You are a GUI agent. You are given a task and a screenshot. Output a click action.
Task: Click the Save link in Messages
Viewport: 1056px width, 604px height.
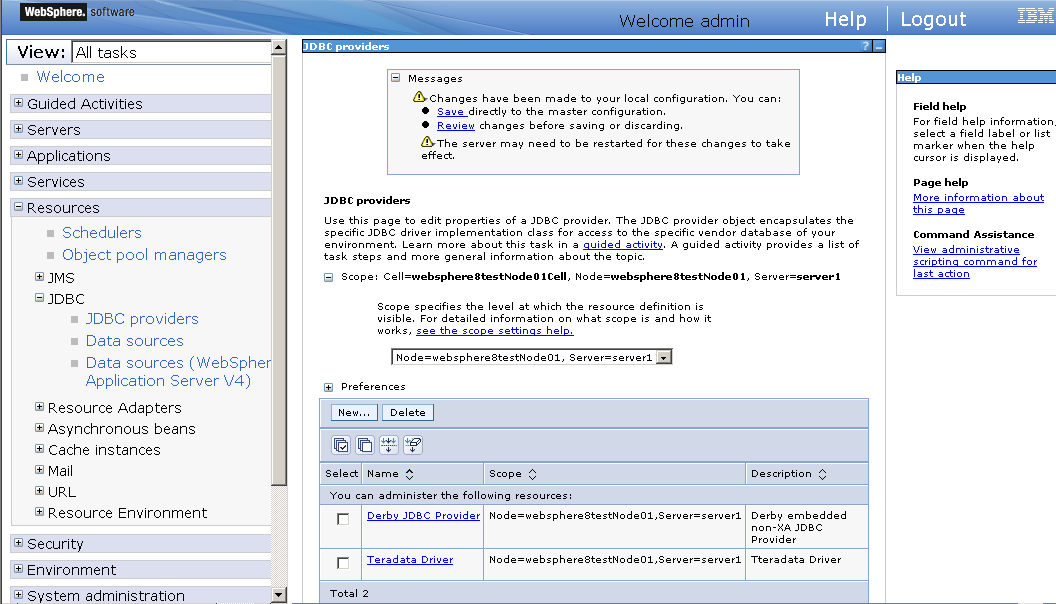[453, 111]
